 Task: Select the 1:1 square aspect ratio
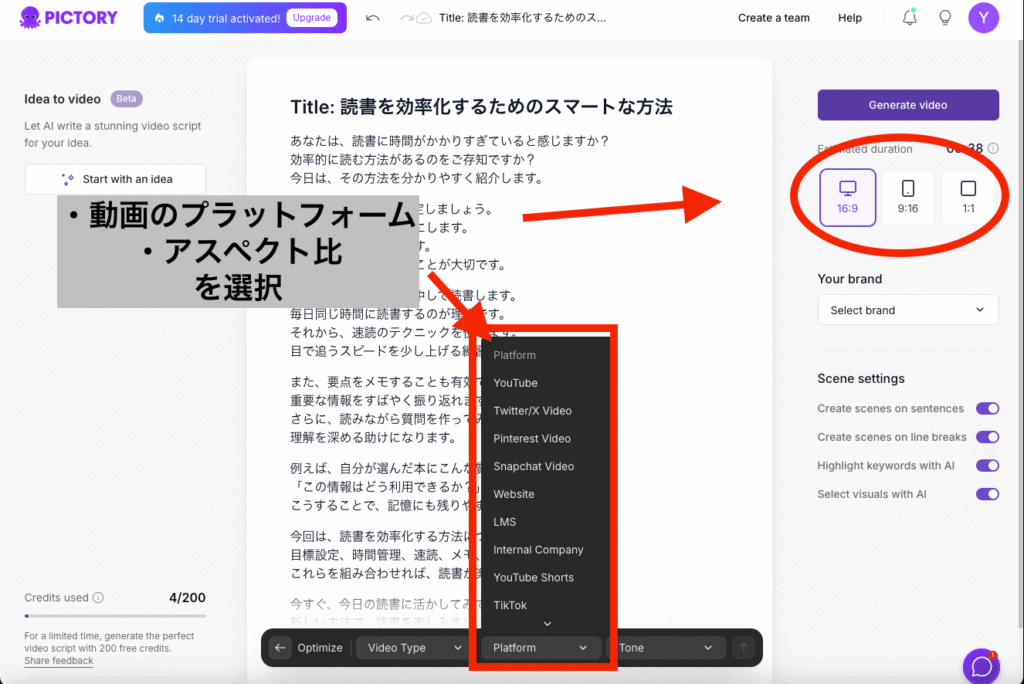click(x=968, y=197)
